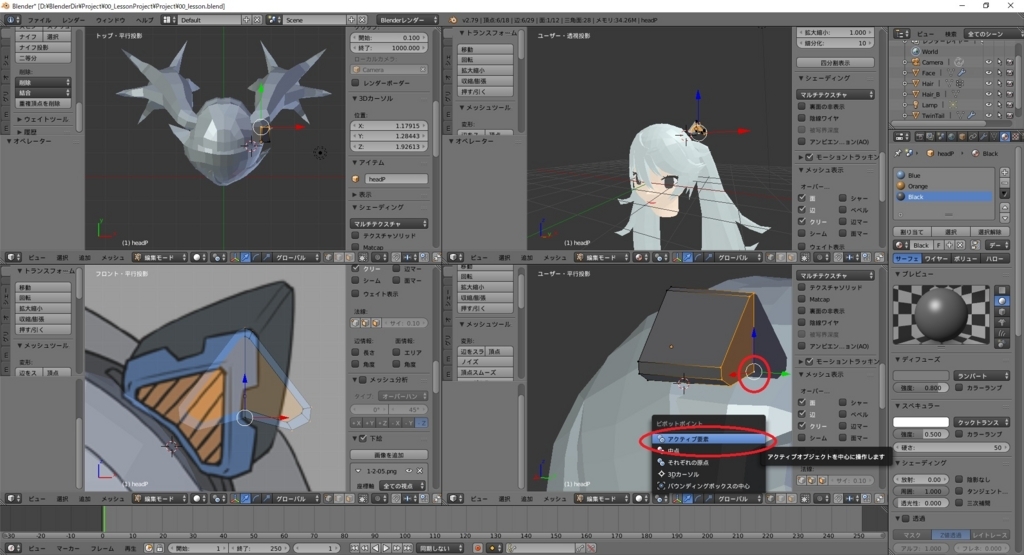Select face mode in User ortho viewport header
The height and width of the screenshot is (555, 1024).
click(790, 499)
